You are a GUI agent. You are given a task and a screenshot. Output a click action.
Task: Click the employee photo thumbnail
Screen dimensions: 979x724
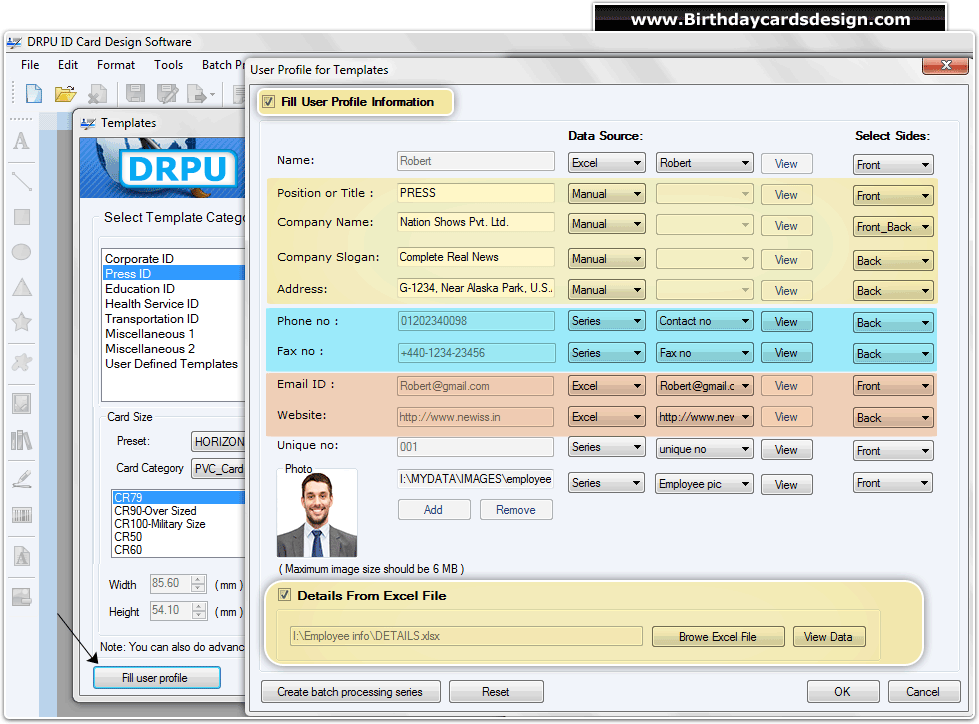pos(317,514)
